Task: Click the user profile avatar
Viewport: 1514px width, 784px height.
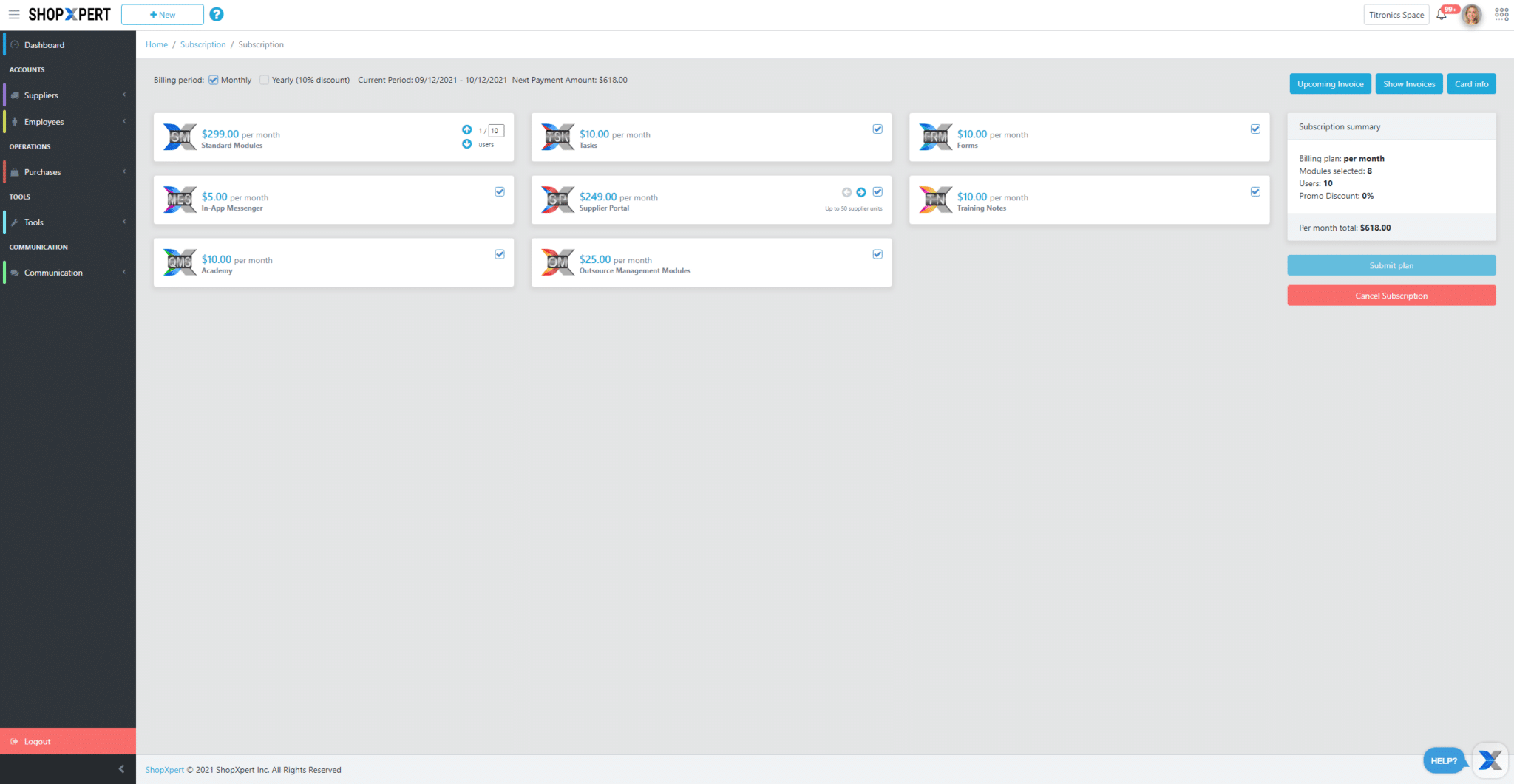Action: pos(1472,15)
